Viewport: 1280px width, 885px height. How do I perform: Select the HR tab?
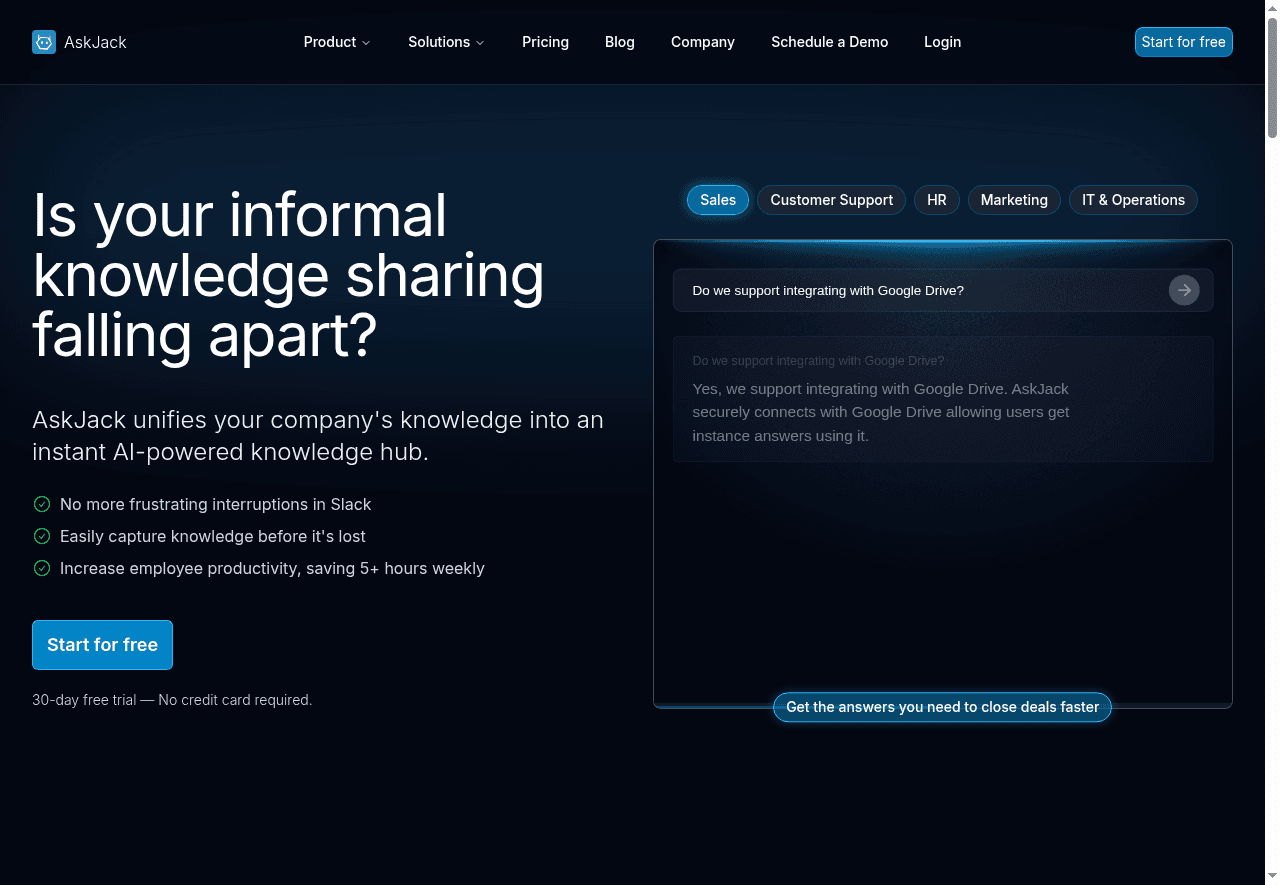pyautogui.click(x=937, y=200)
